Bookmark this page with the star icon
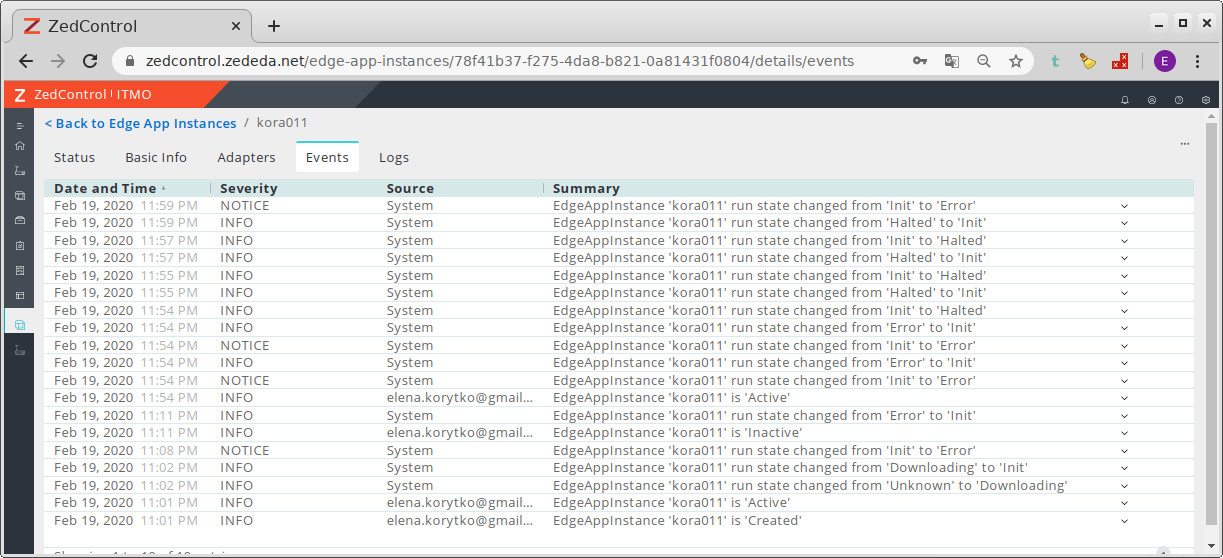The height and width of the screenshot is (558, 1223). (1016, 61)
